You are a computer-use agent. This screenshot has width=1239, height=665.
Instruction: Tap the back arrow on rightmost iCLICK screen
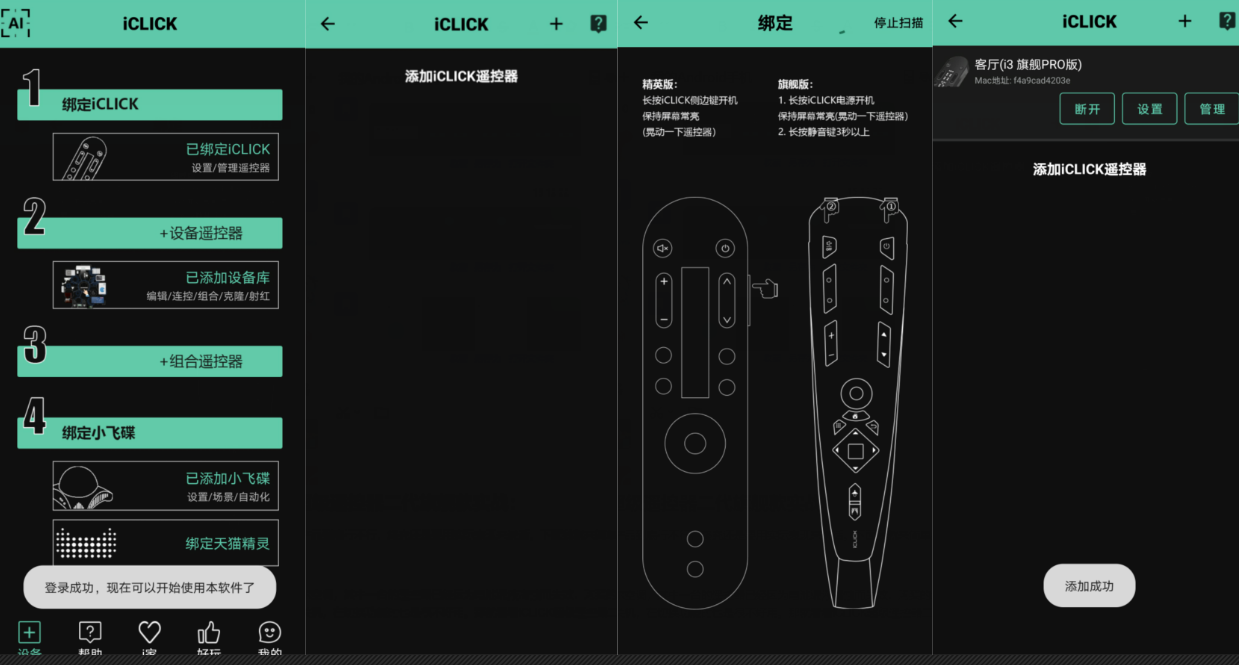(x=955, y=21)
